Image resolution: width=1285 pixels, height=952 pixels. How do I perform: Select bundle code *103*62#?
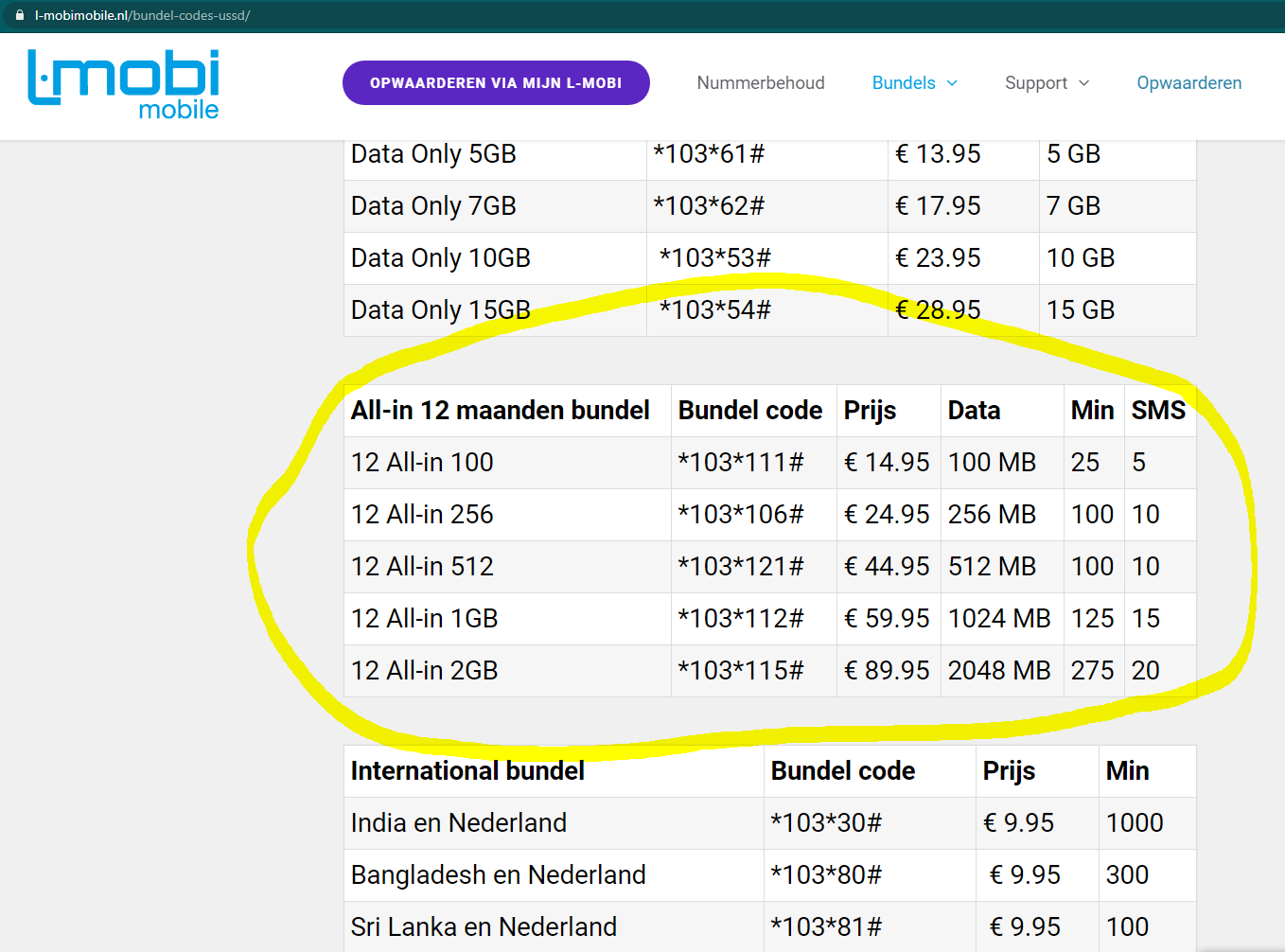pyautogui.click(x=709, y=206)
